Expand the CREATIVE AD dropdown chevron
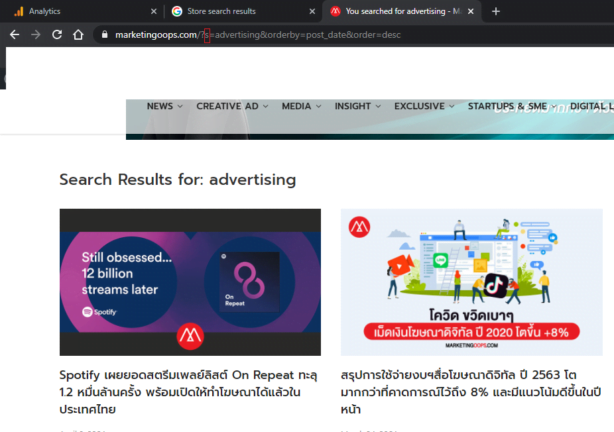This screenshot has height=432, width=614. (265, 107)
